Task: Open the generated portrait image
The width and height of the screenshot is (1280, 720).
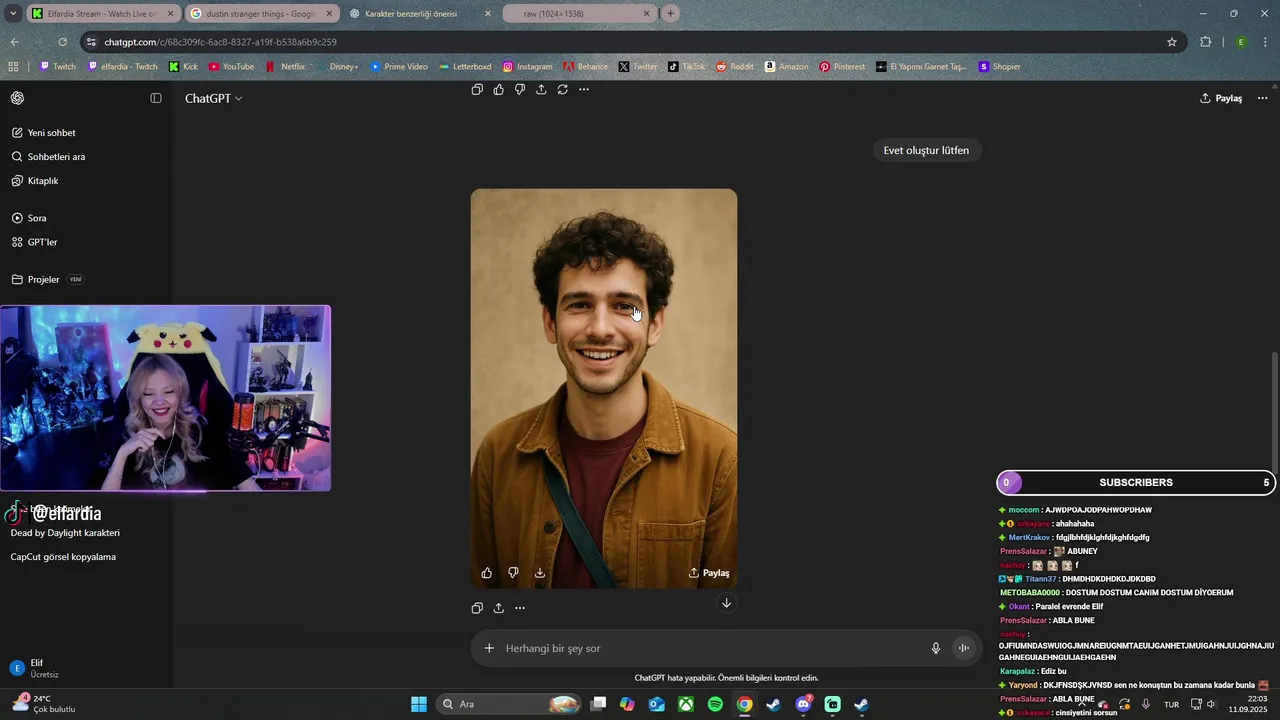Action: coord(604,388)
